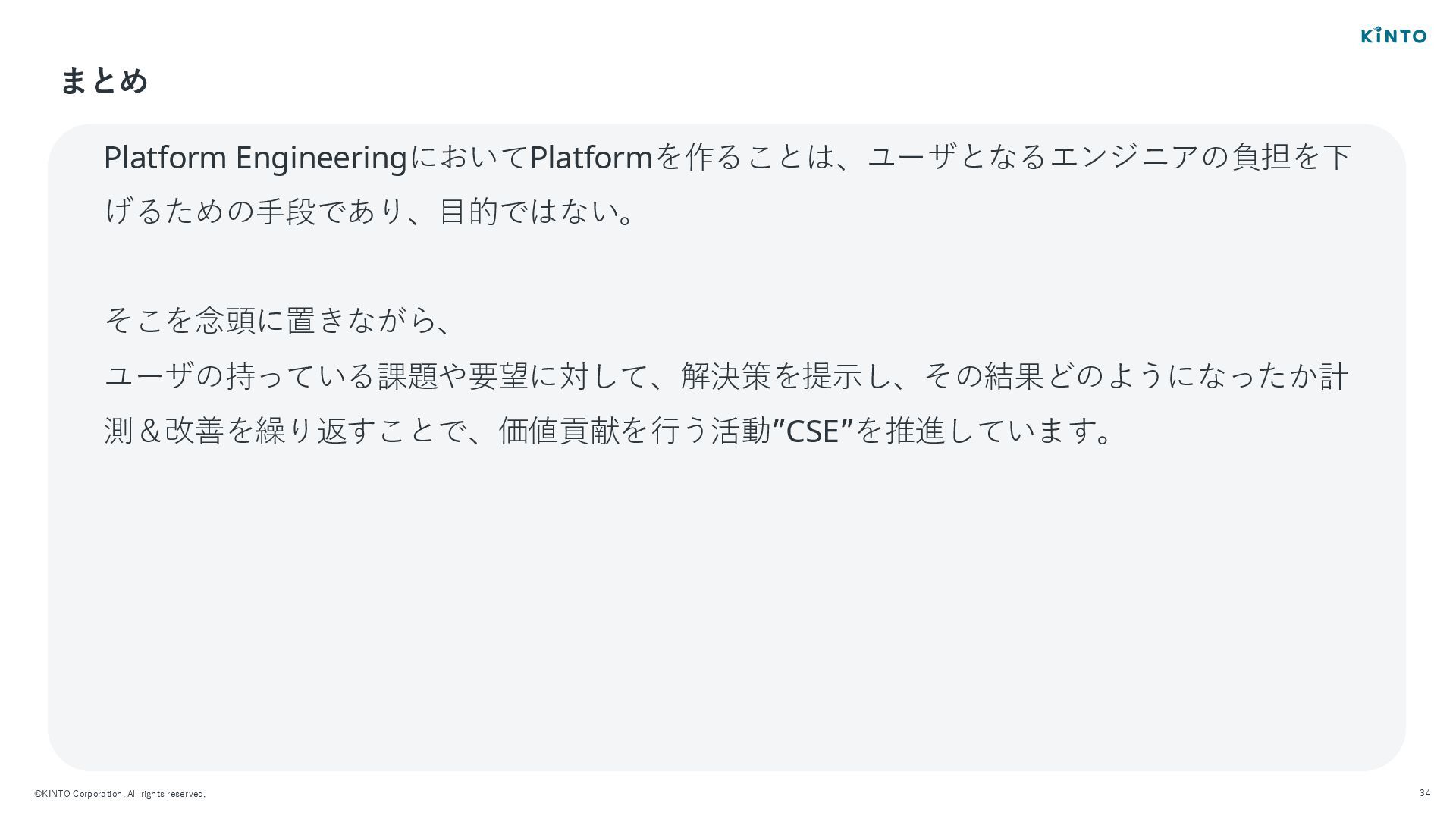
Task: Select the phrase 課題や要望に対して
Action: pyautogui.click(x=498, y=375)
